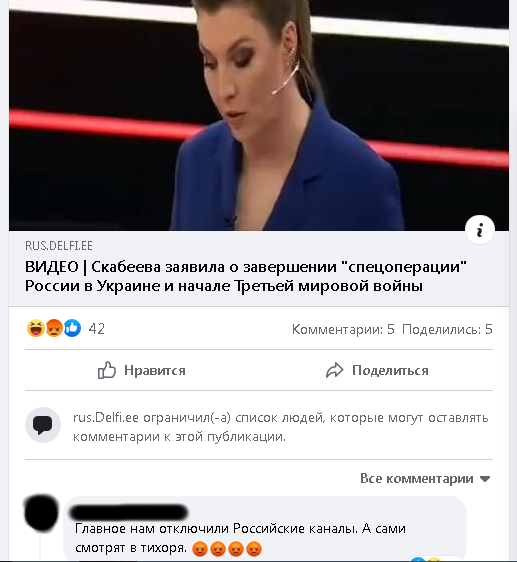Click the laughing reaction emoji

pos(35,328)
